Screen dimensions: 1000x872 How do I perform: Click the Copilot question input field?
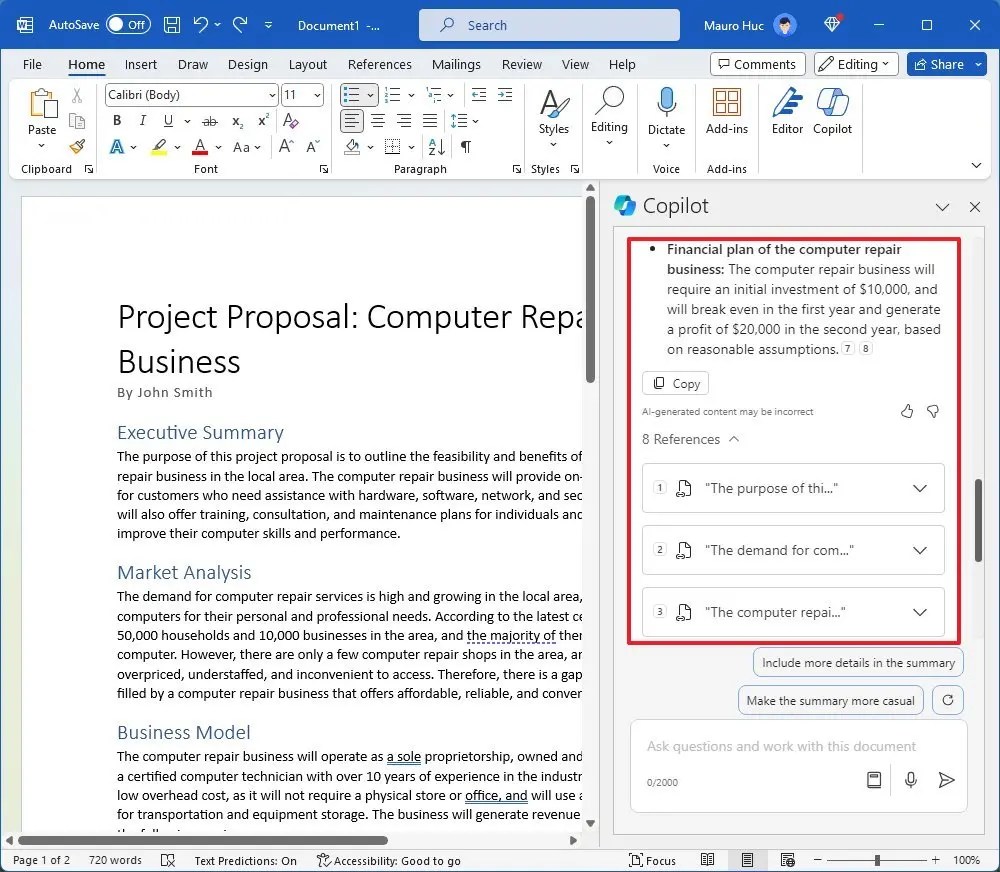(780, 747)
